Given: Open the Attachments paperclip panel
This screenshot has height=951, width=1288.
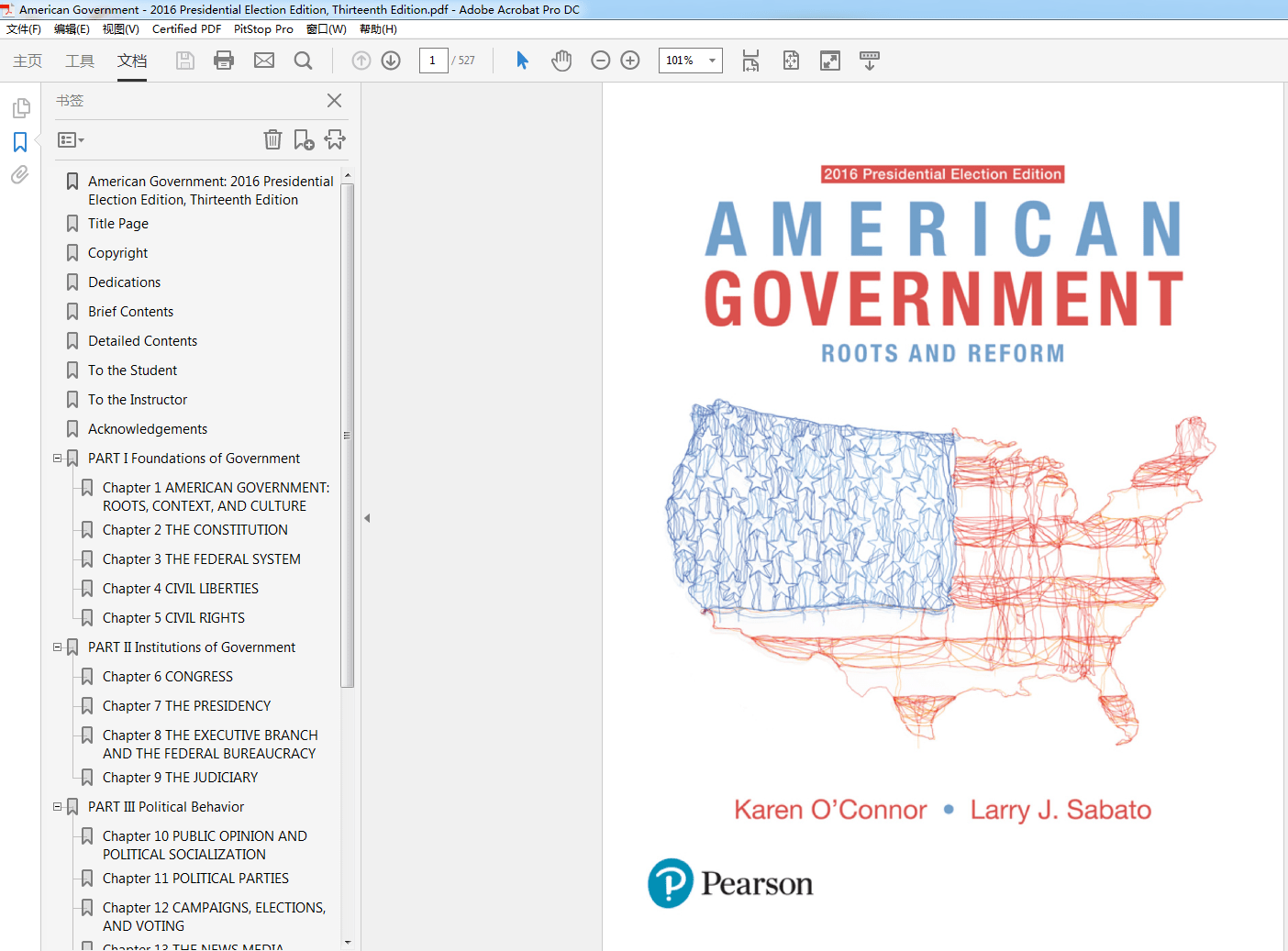Looking at the screenshot, I should (x=20, y=174).
